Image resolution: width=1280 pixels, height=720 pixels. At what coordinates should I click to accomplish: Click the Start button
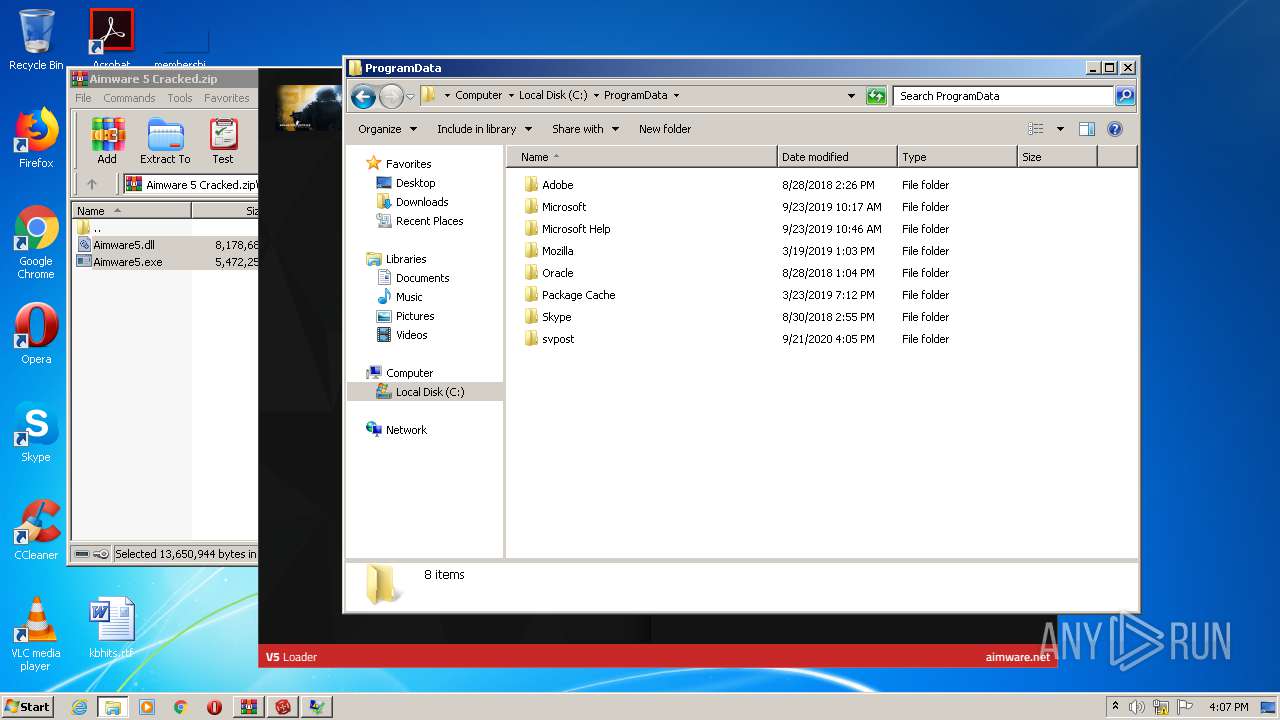pyautogui.click(x=28, y=707)
